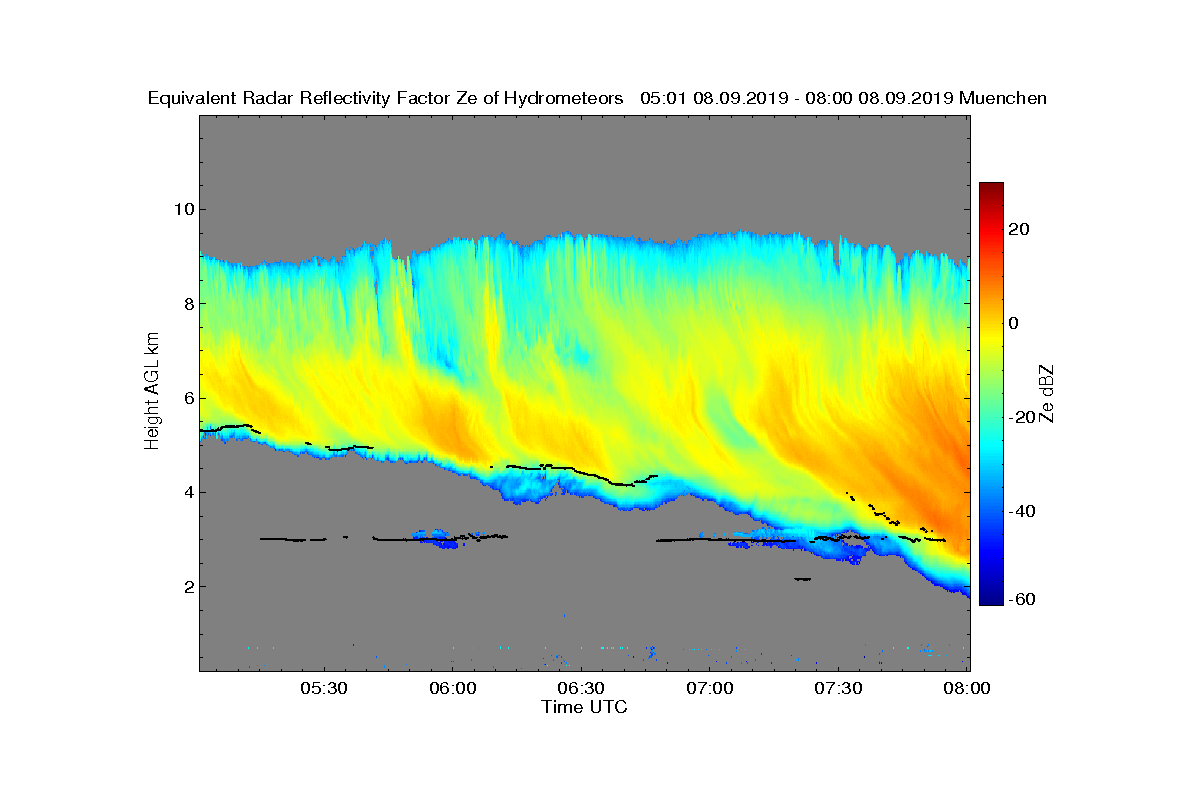Click the colorbar value -20
This screenshot has width=1200, height=800.
[x=1022, y=417]
